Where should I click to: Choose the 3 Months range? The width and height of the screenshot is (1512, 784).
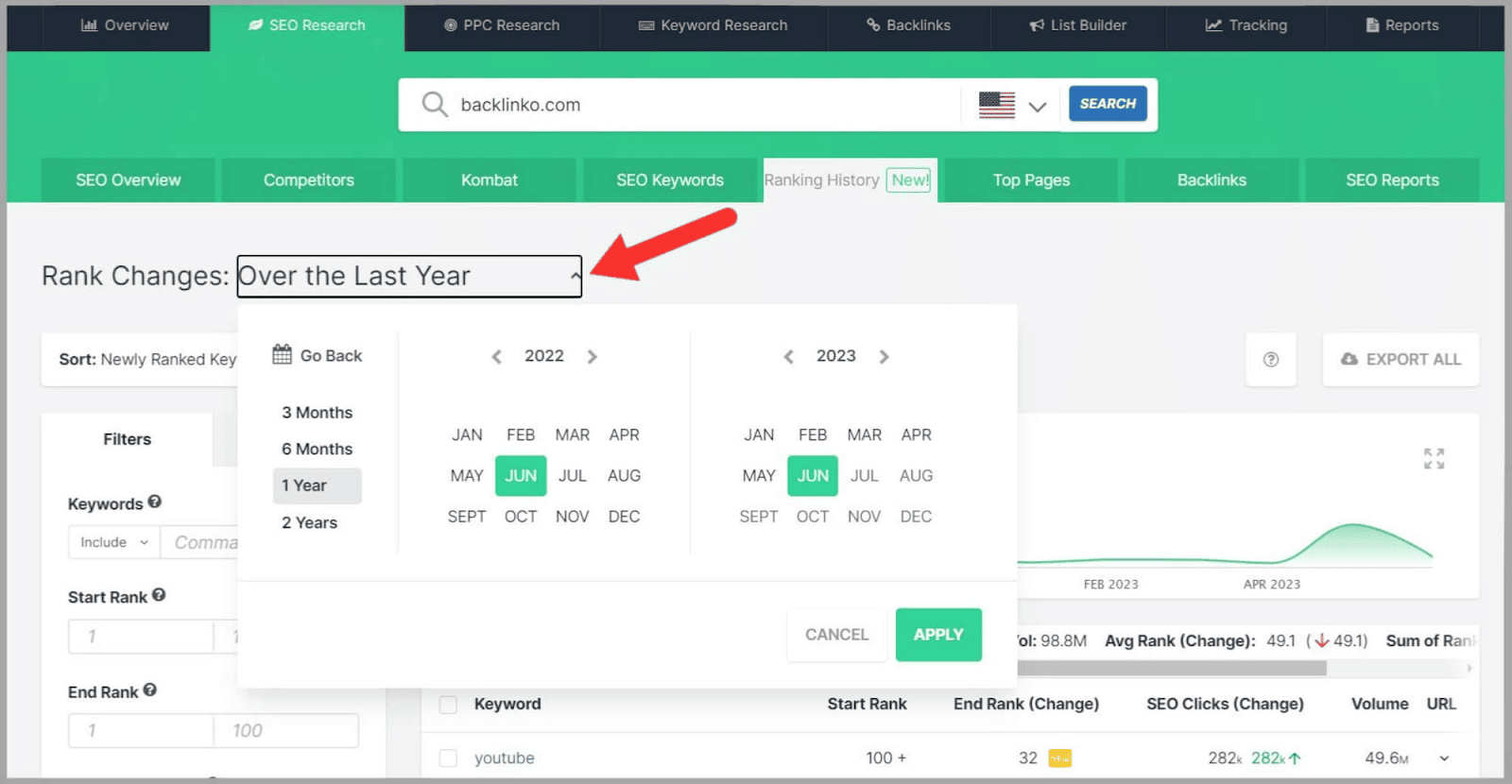(x=317, y=413)
